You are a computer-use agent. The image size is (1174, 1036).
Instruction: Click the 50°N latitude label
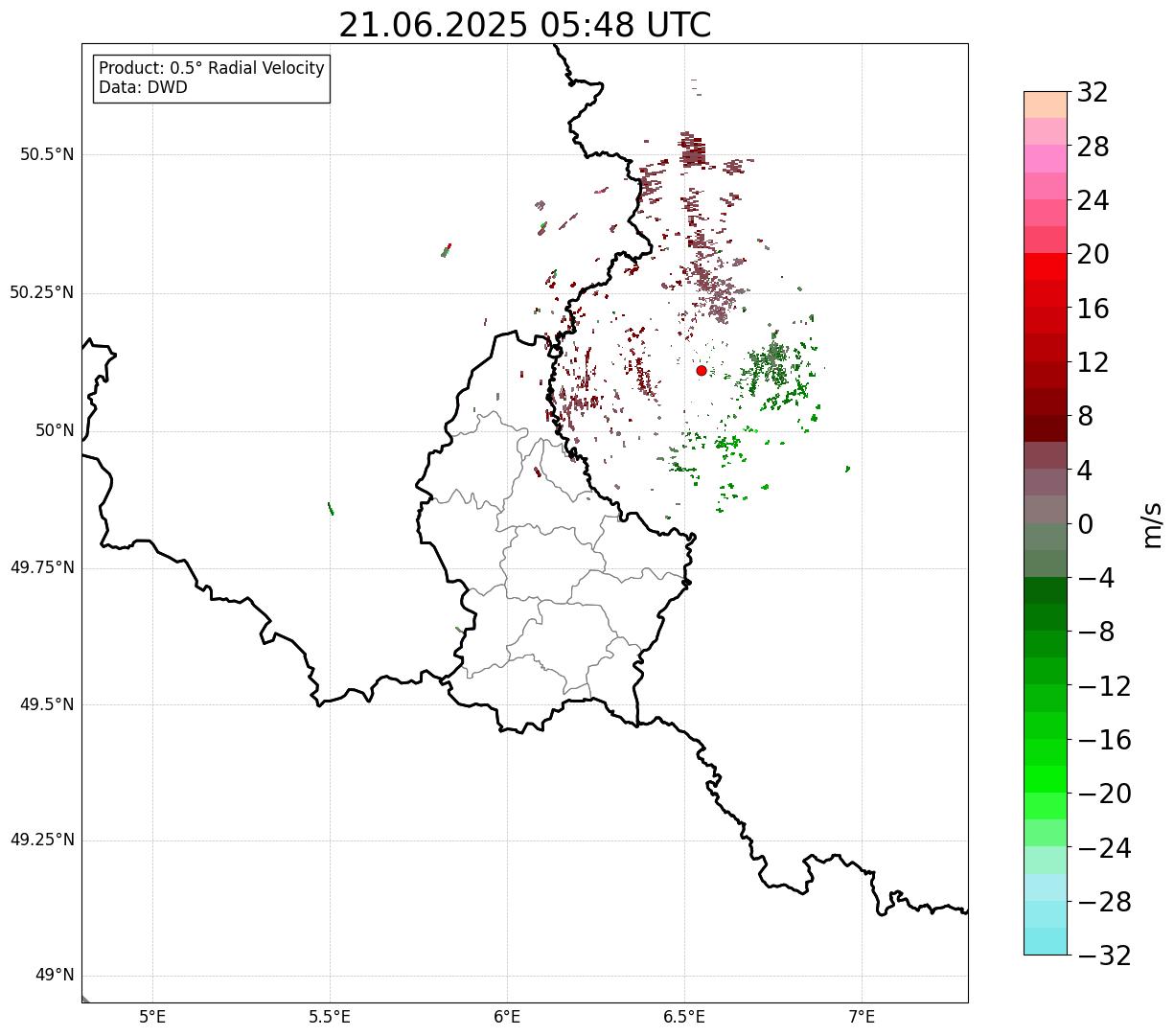click(x=55, y=430)
